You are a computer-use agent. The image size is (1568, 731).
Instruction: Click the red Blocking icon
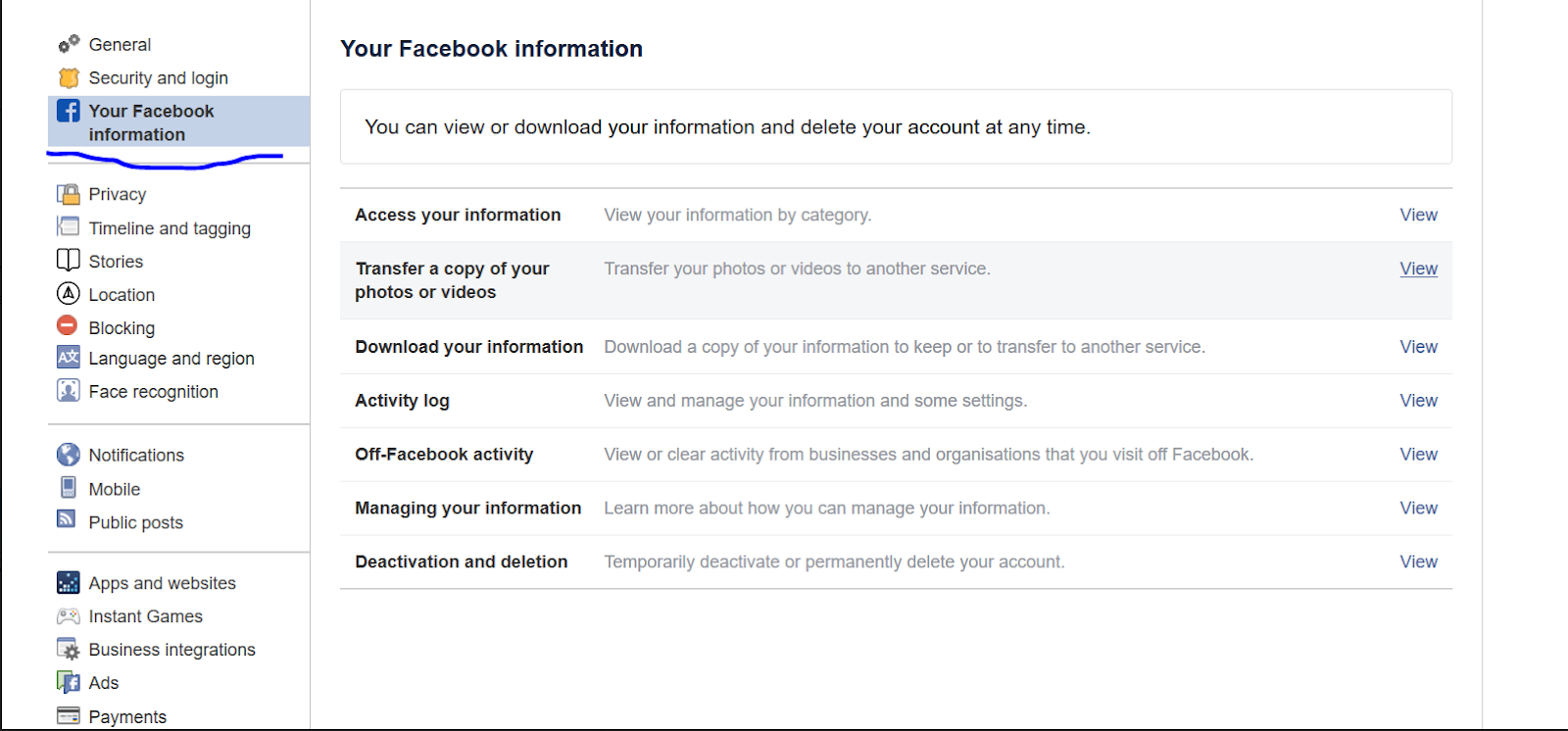(x=68, y=325)
